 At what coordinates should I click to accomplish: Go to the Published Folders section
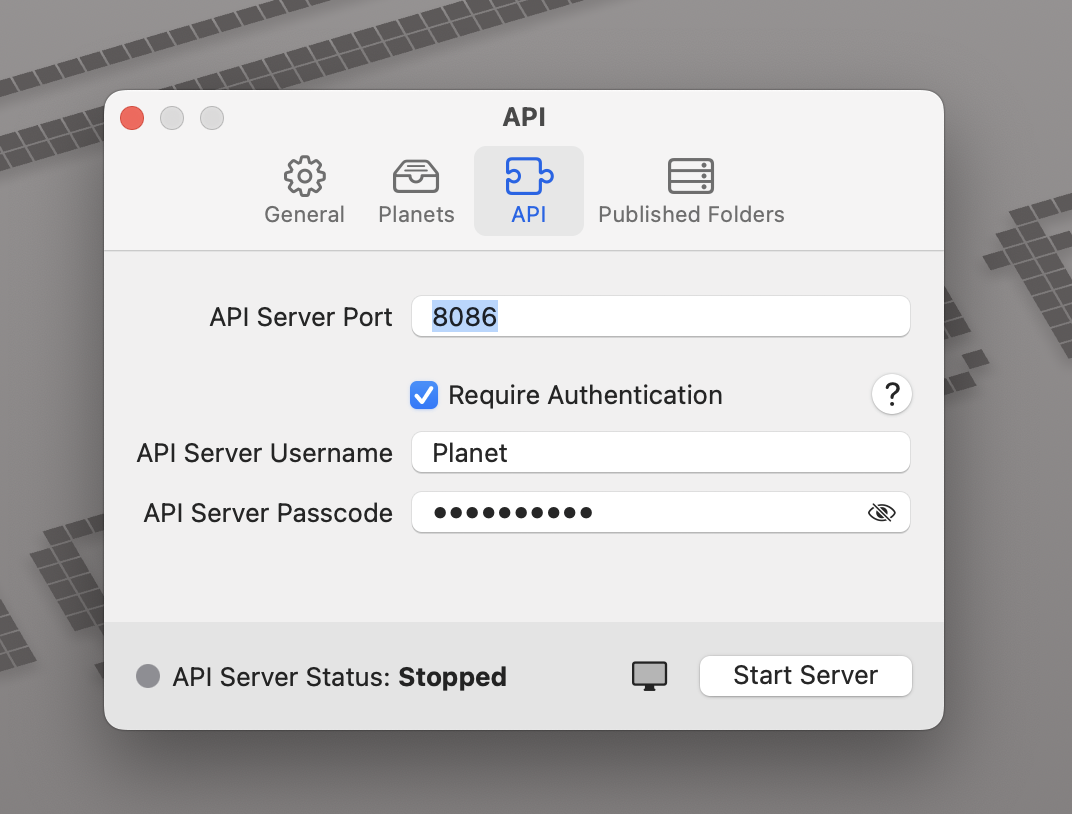pyautogui.click(x=691, y=190)
